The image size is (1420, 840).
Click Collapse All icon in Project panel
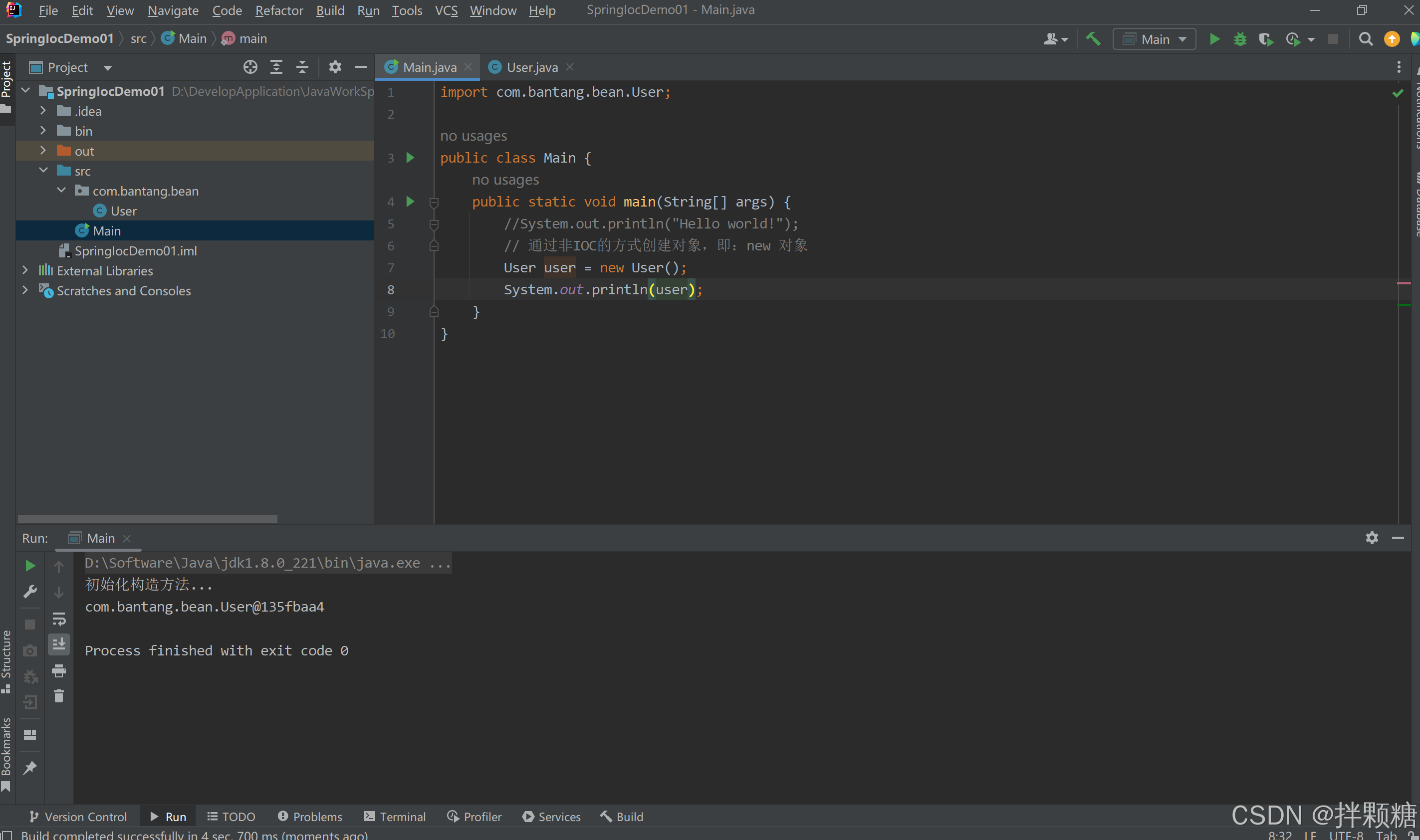click(302, 67)
